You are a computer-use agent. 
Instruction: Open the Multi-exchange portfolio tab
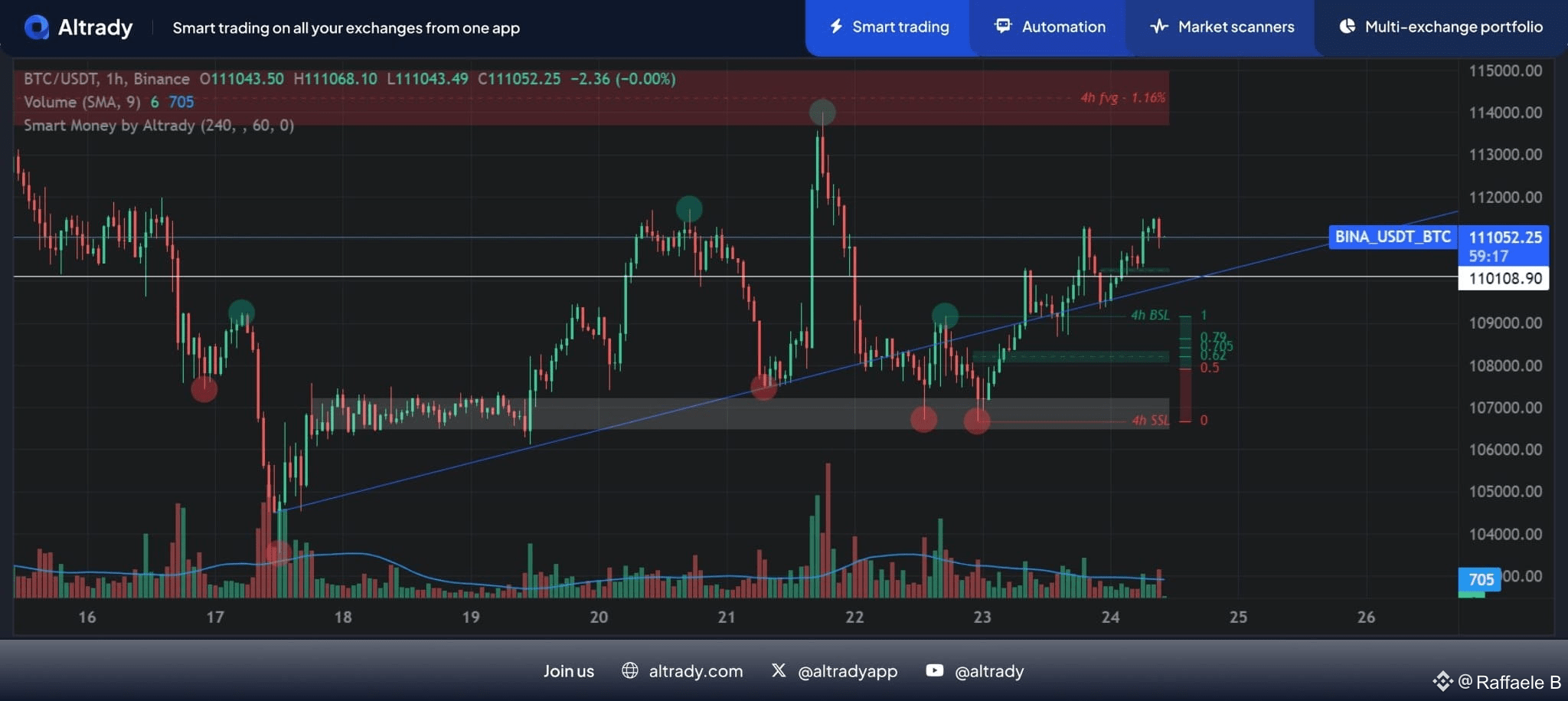pos(1441,28)
